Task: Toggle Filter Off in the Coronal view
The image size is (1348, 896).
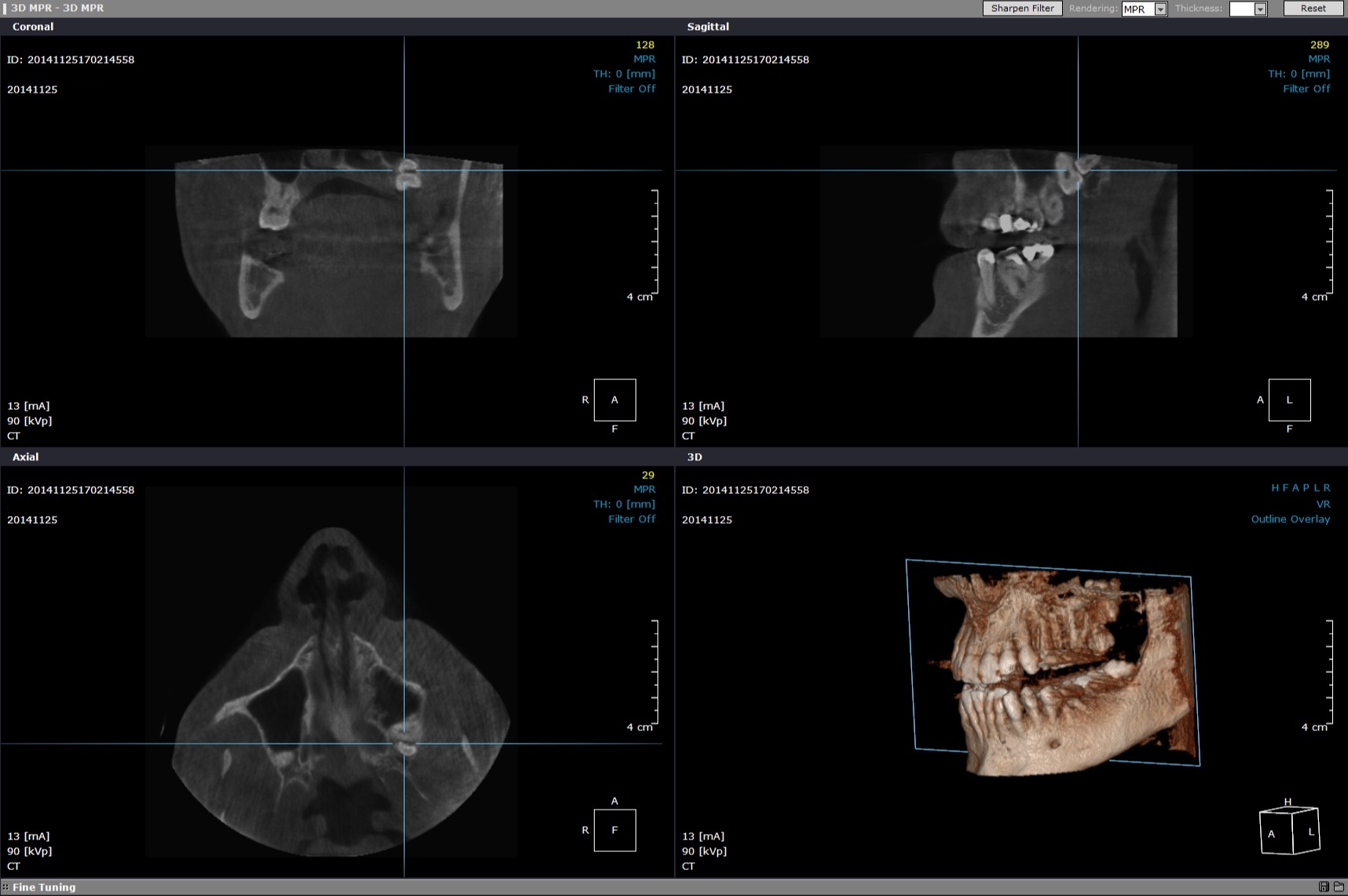Action: [x=631, y=89]
